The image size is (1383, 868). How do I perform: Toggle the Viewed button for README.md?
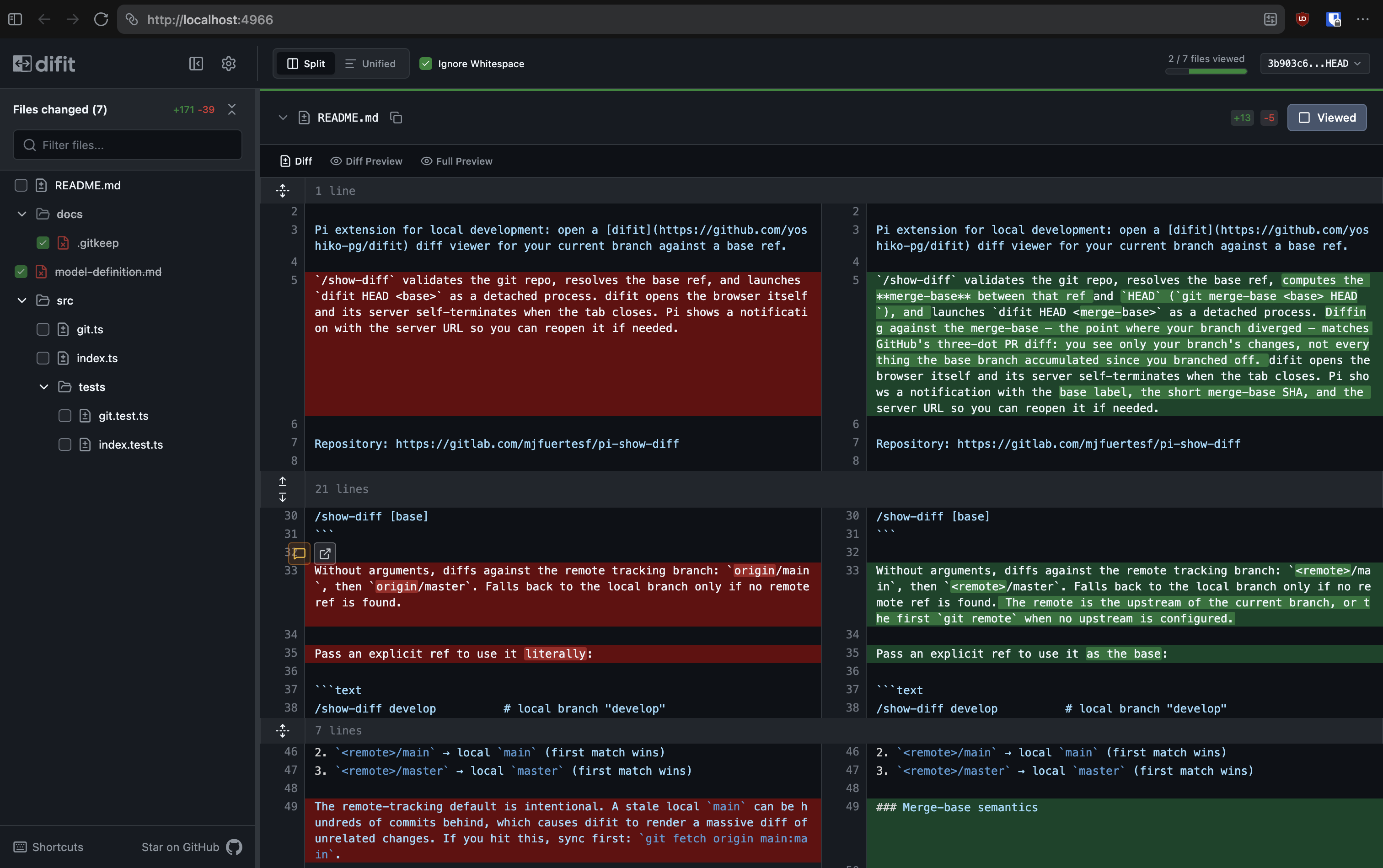pyautogui.click(x=1327, y=118)
